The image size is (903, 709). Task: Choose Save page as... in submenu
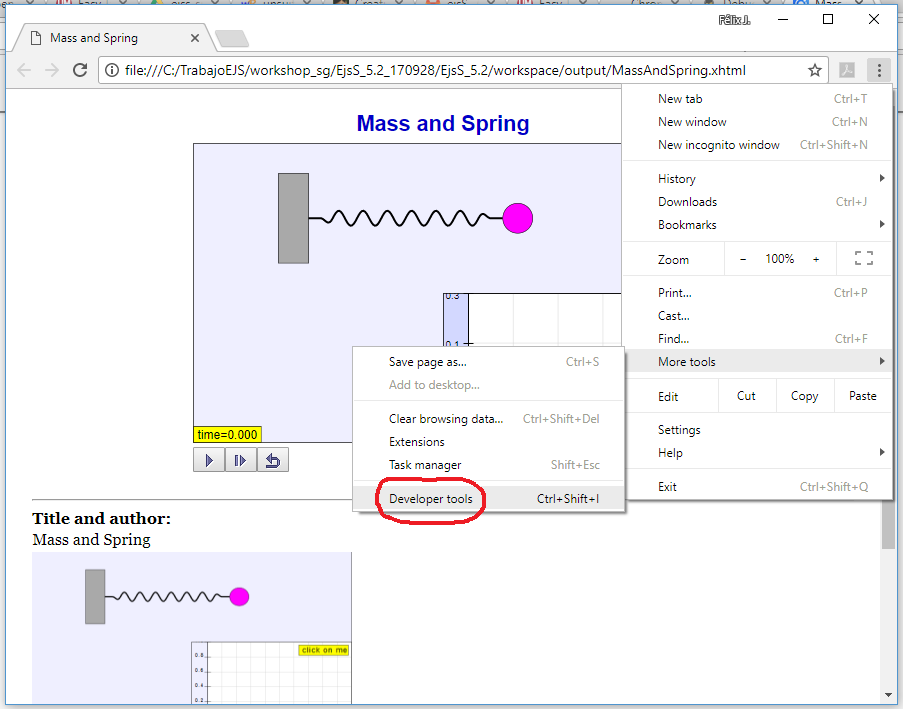coord(488,362)
